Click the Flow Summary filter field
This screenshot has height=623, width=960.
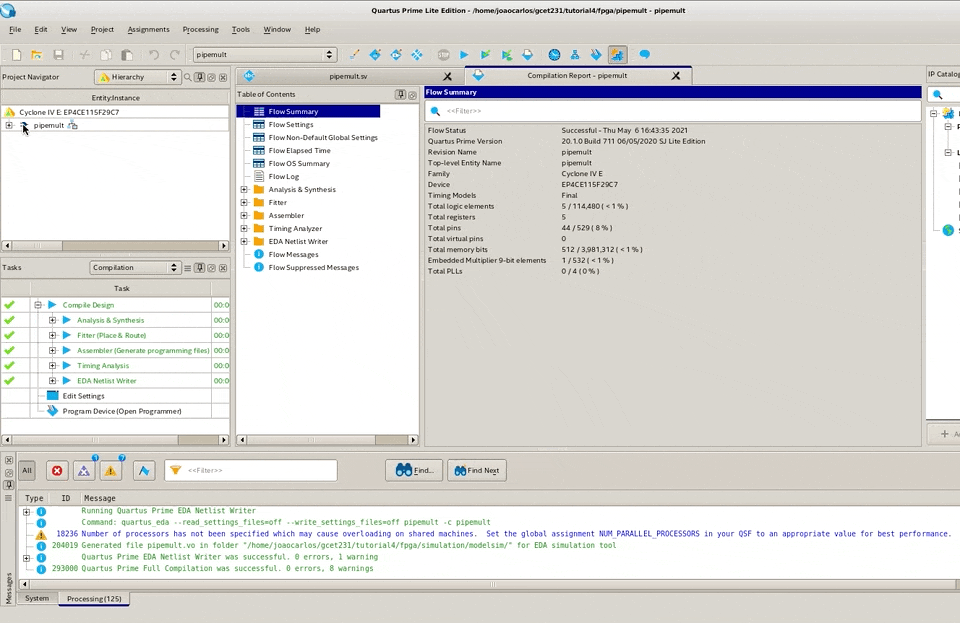click(x=672, y=111)
